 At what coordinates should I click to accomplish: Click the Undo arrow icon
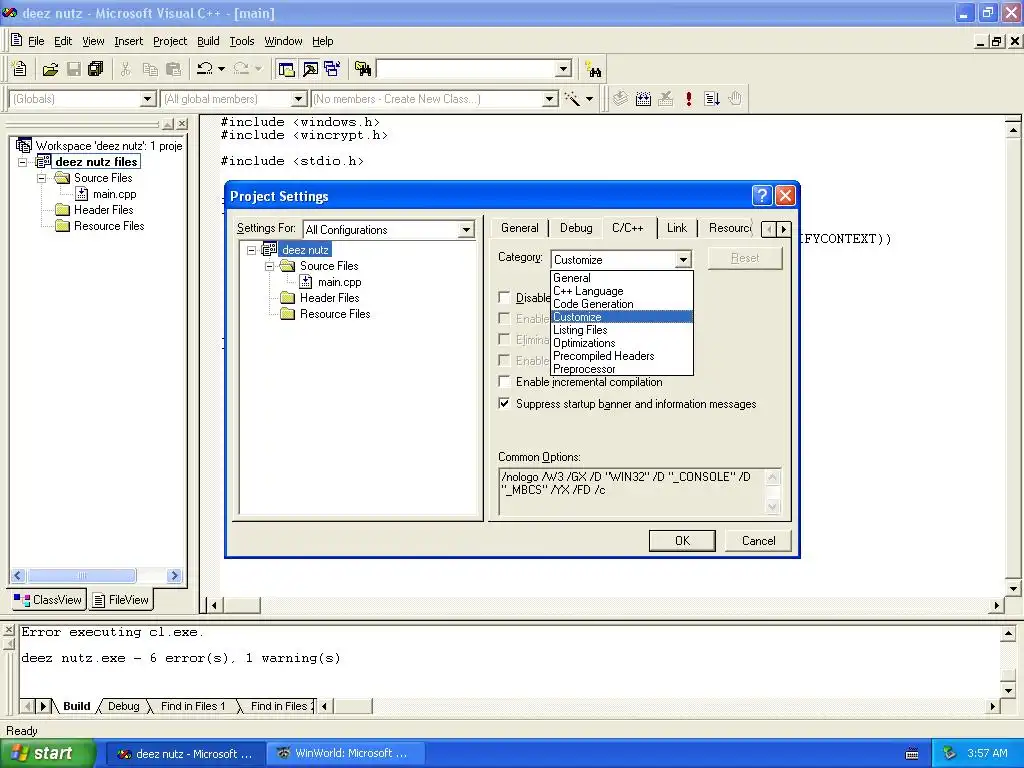coord(205,69)
